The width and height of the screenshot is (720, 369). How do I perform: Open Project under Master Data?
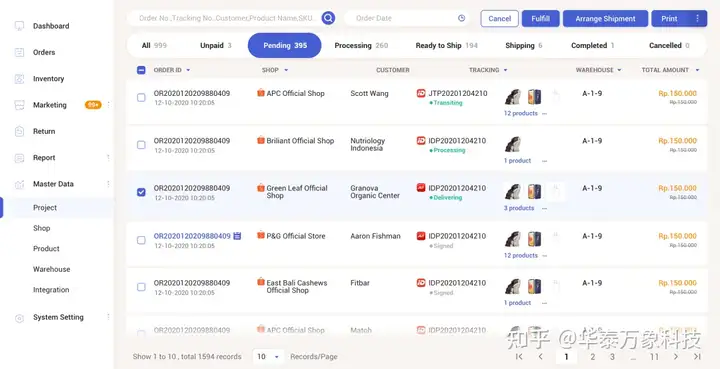pos(45,208)
